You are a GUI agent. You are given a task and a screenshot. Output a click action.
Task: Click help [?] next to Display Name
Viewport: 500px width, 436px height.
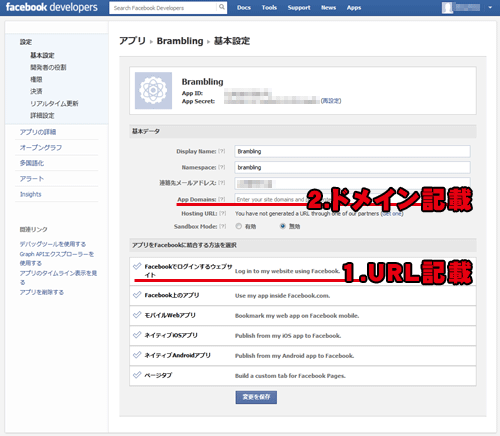[x=222, y=151]
